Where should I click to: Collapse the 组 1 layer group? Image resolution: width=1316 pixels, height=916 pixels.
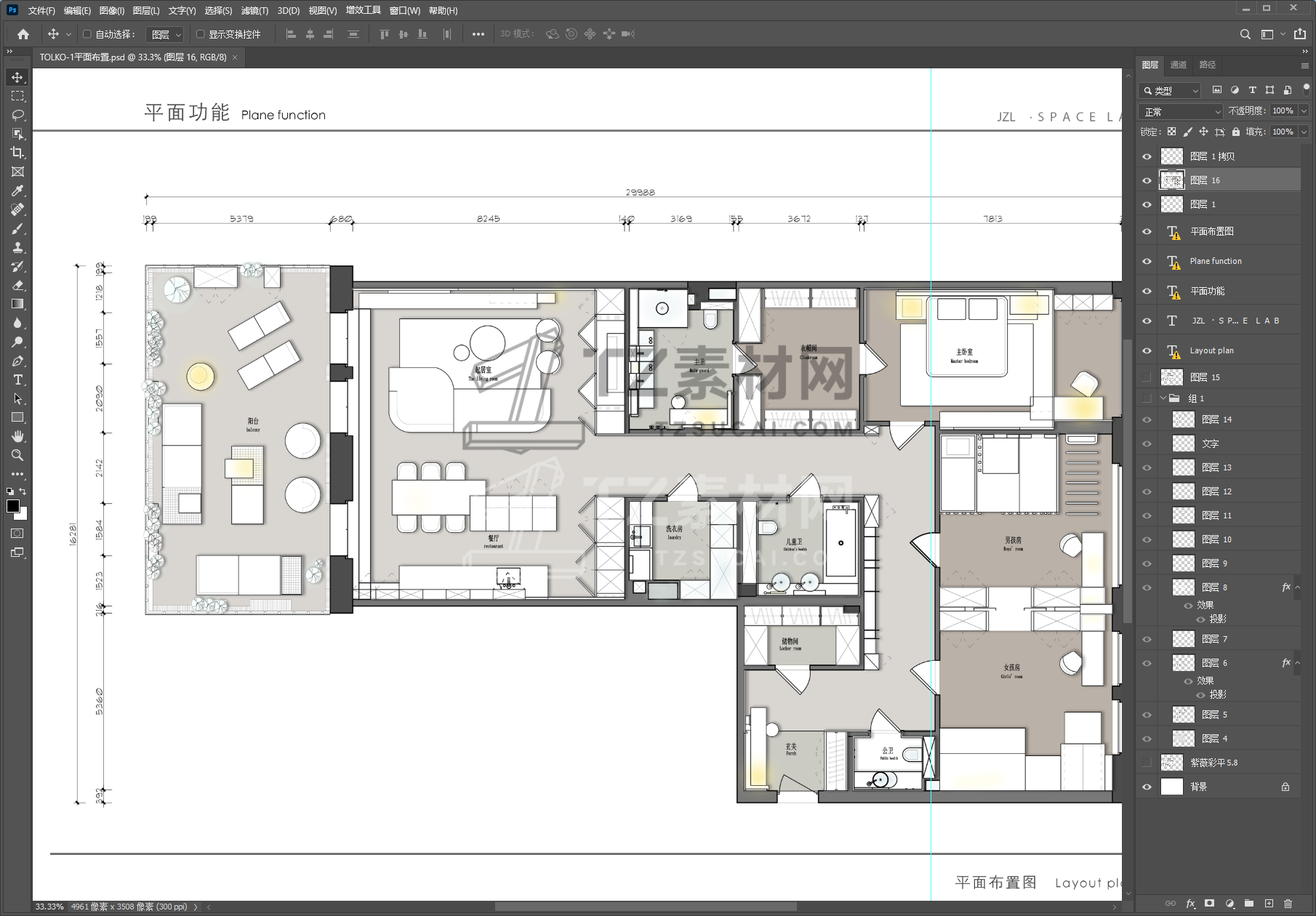tap(1163, 398)
